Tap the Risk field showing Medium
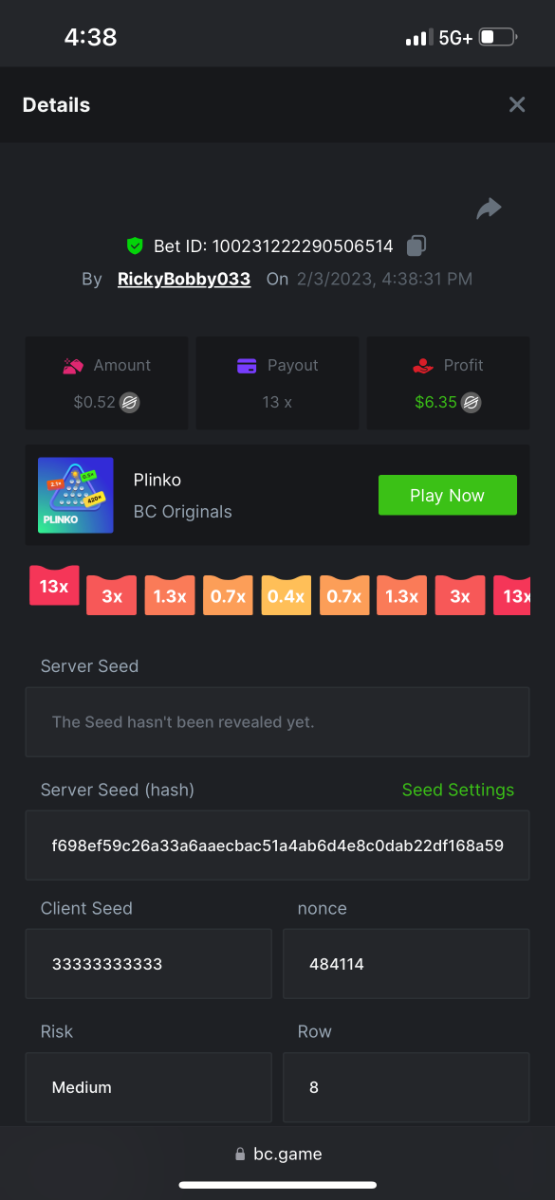This screenshot has width=555, height=1200. tap(148, 1087)
